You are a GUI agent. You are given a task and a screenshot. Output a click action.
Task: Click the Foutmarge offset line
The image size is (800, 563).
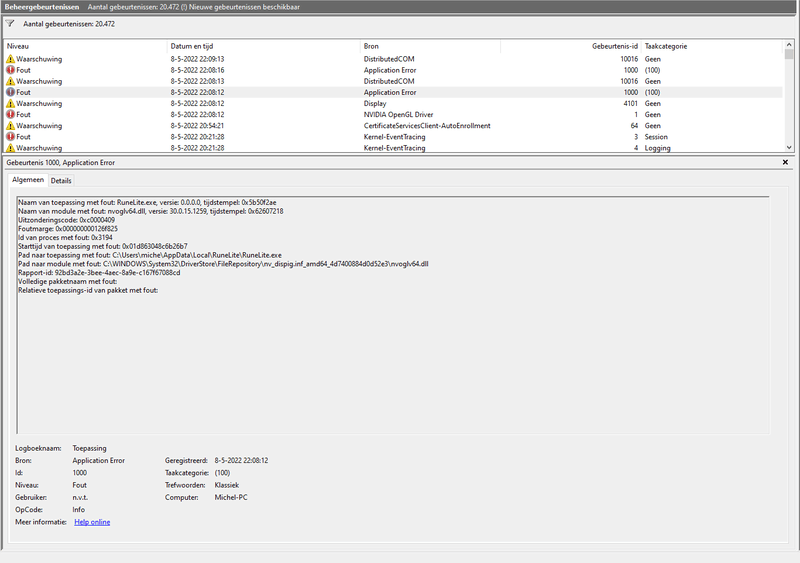coord(68,229)
